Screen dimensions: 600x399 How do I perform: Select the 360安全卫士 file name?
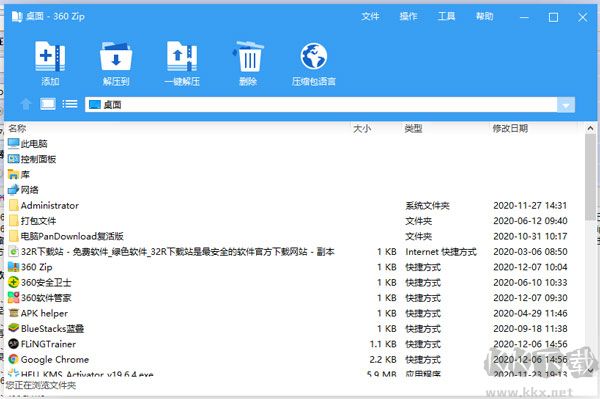click(46, 282)
